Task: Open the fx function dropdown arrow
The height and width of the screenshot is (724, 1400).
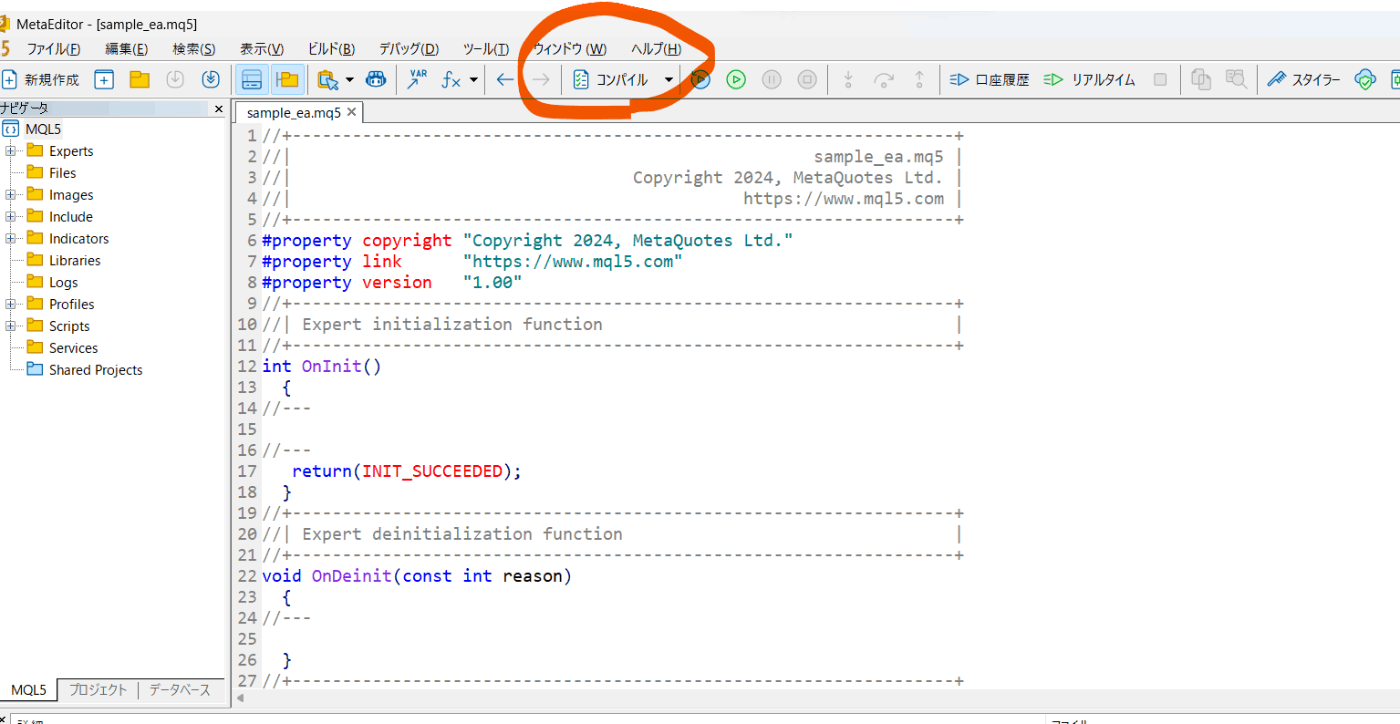Action: coord(473,80)
